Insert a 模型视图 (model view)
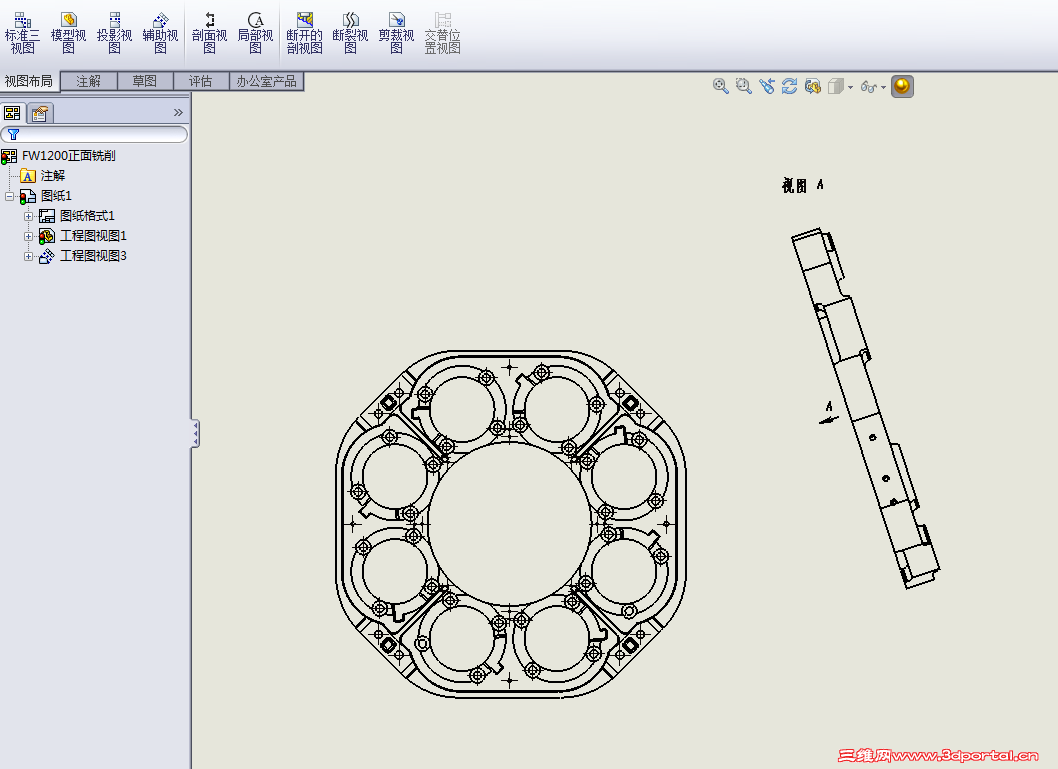The height and width of the screenshot is (769, 1058). point(68,32)
